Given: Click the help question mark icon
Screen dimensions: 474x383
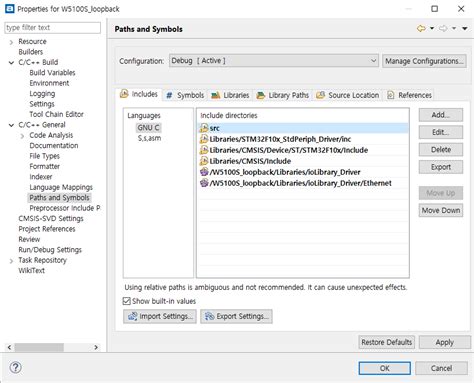Looking at the screenshot, I should point(15,368).
